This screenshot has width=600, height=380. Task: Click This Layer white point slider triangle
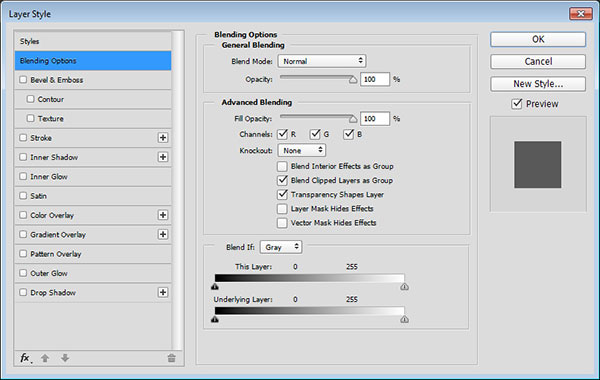coord(404,286)
